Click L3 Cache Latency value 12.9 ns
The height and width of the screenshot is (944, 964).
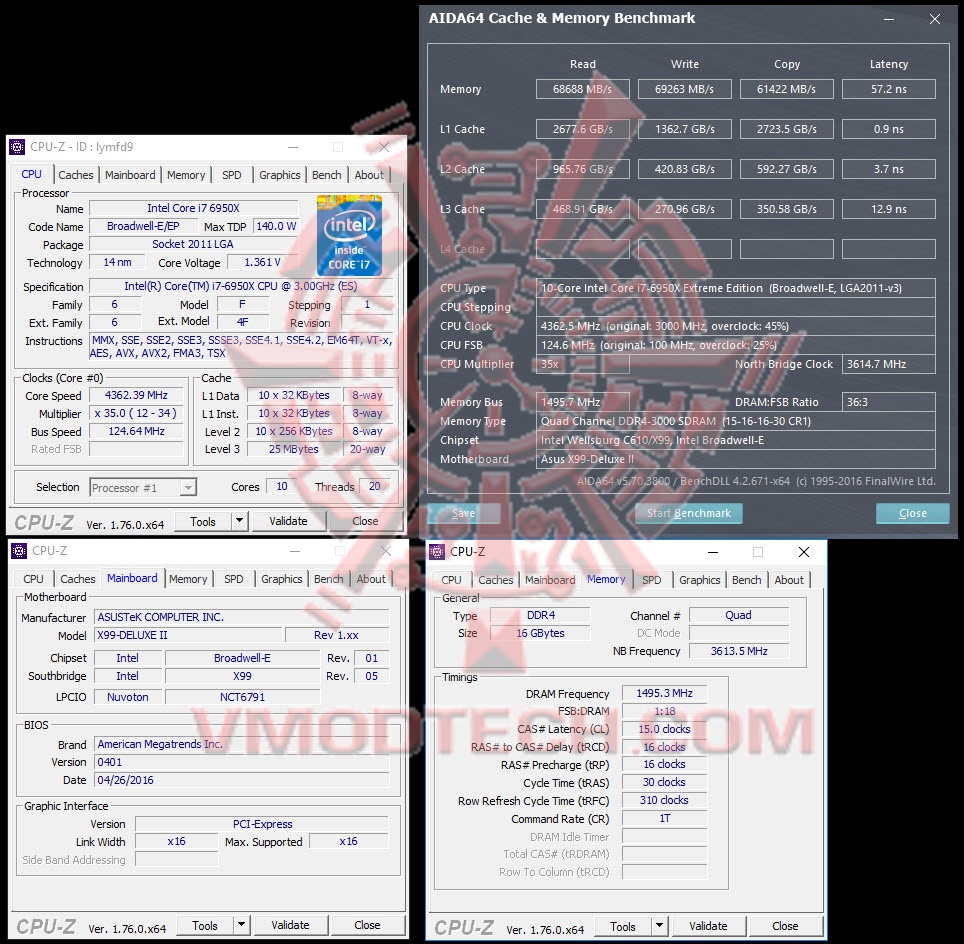point(889,209)
